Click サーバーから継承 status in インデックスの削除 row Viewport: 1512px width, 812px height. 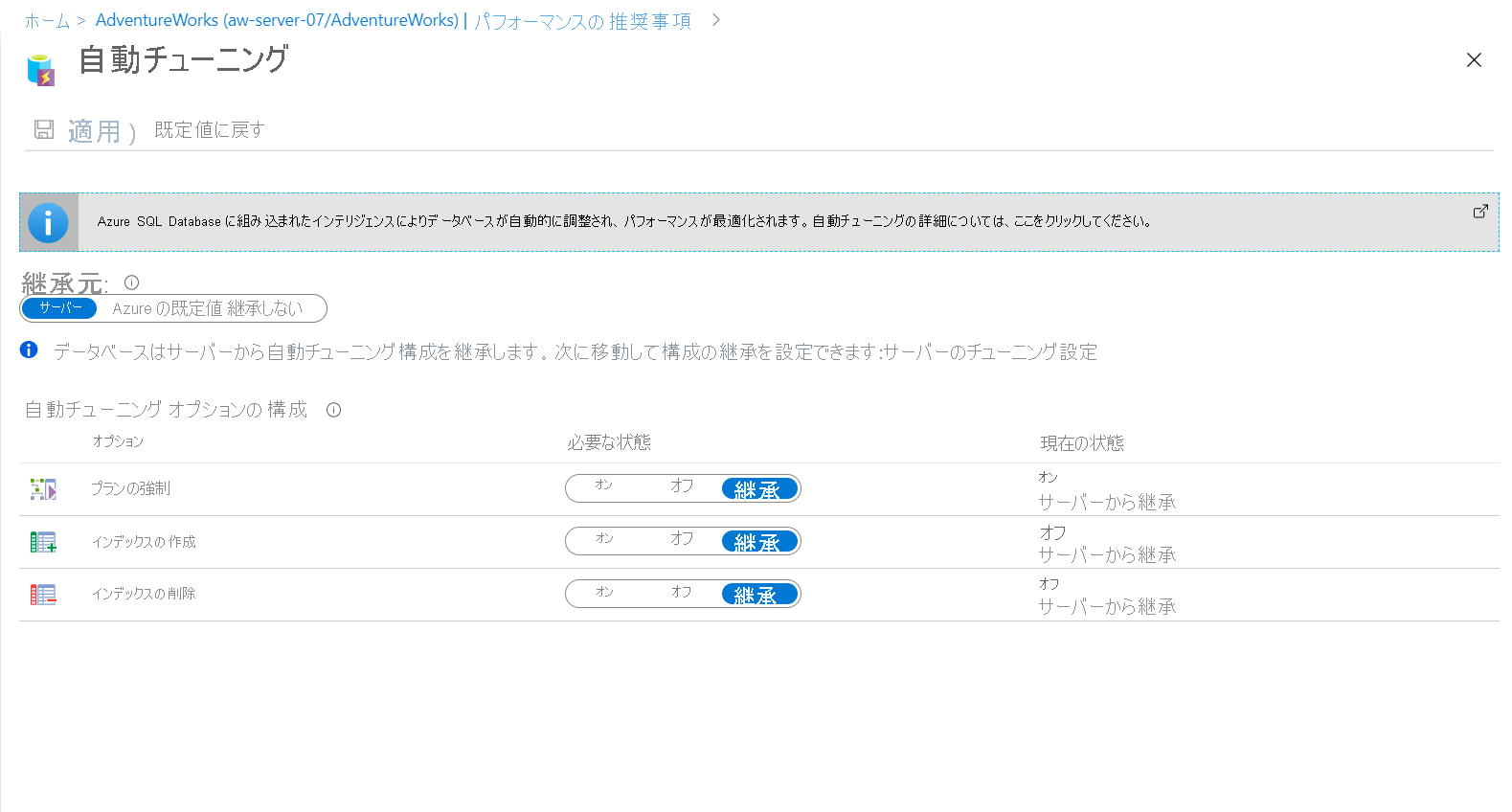pyautogui.click(x=1107, y=606)
